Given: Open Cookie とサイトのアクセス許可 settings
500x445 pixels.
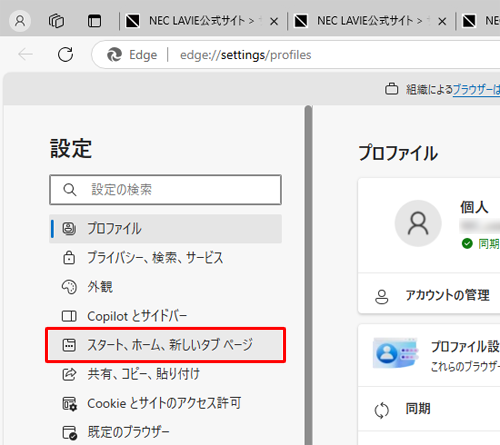Looking at the screenshot, I should pyautogui.click(x=165, y=403).
